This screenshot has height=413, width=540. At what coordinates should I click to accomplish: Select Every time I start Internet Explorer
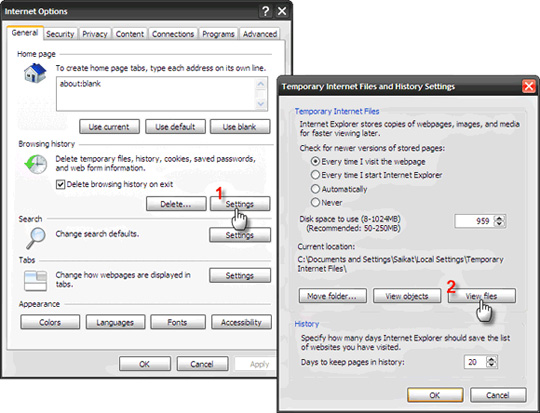(x=315, y=175)
